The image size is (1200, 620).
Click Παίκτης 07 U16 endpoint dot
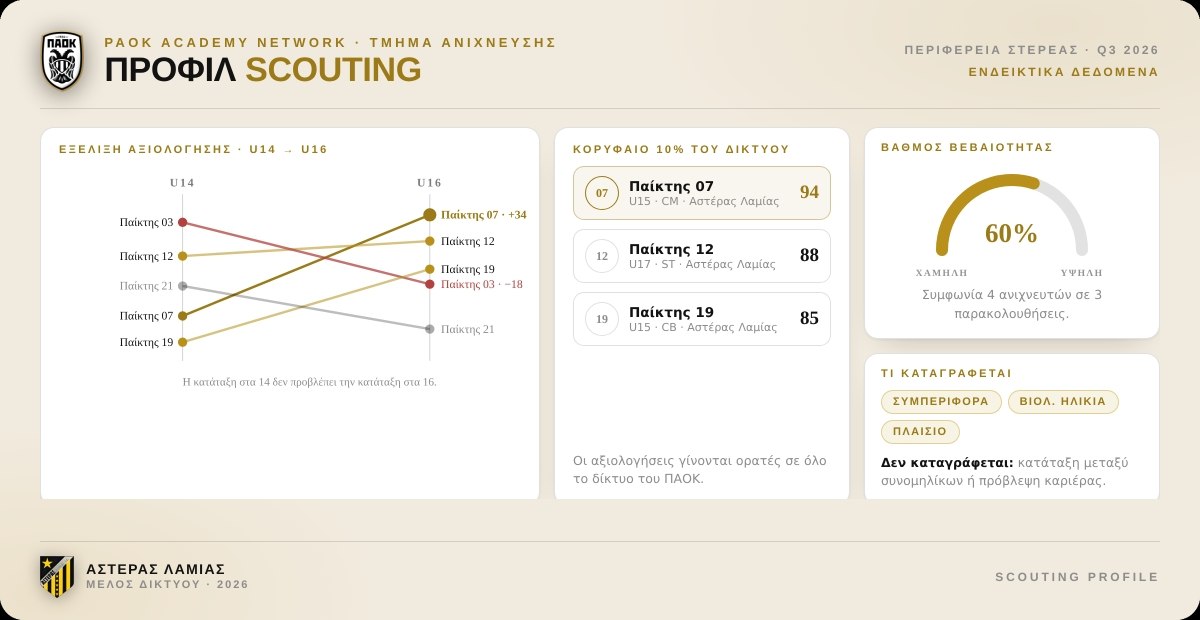point(430,215)
